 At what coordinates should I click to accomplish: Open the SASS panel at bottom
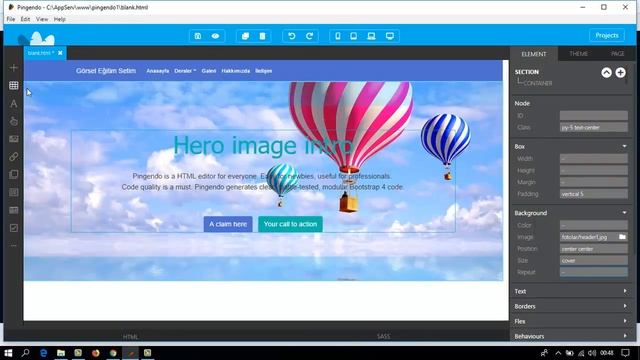383,336
